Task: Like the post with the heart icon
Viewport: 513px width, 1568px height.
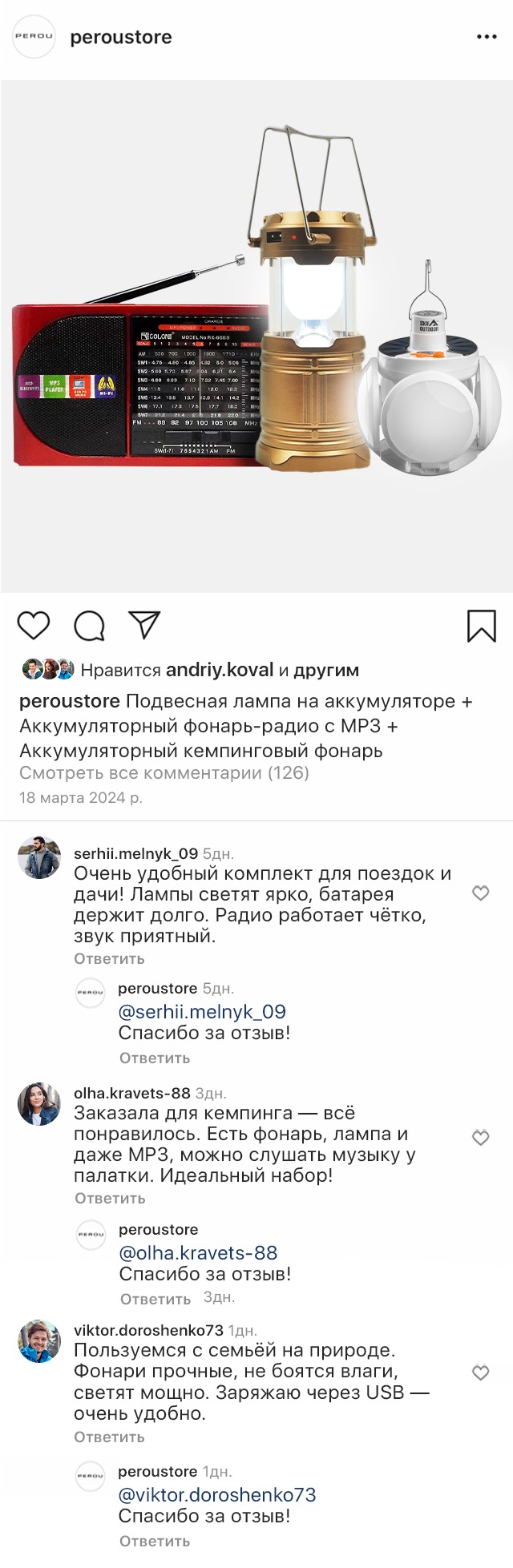Action: click(x=34, y=625)
